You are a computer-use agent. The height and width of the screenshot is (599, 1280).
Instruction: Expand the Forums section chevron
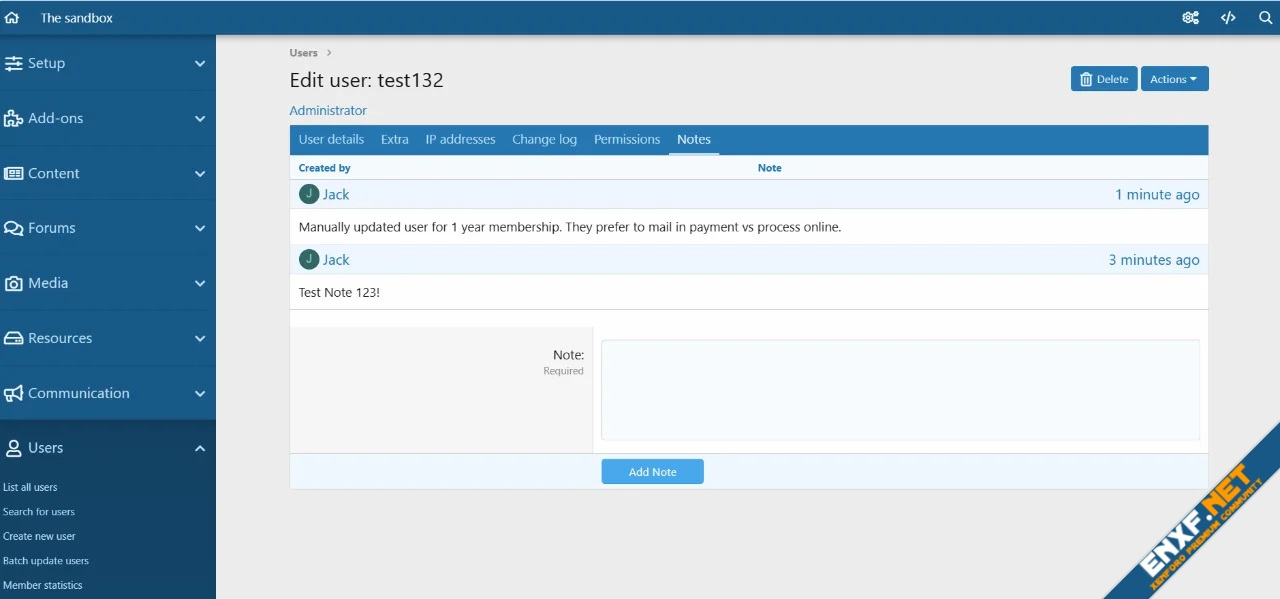[x=200, y=228]
